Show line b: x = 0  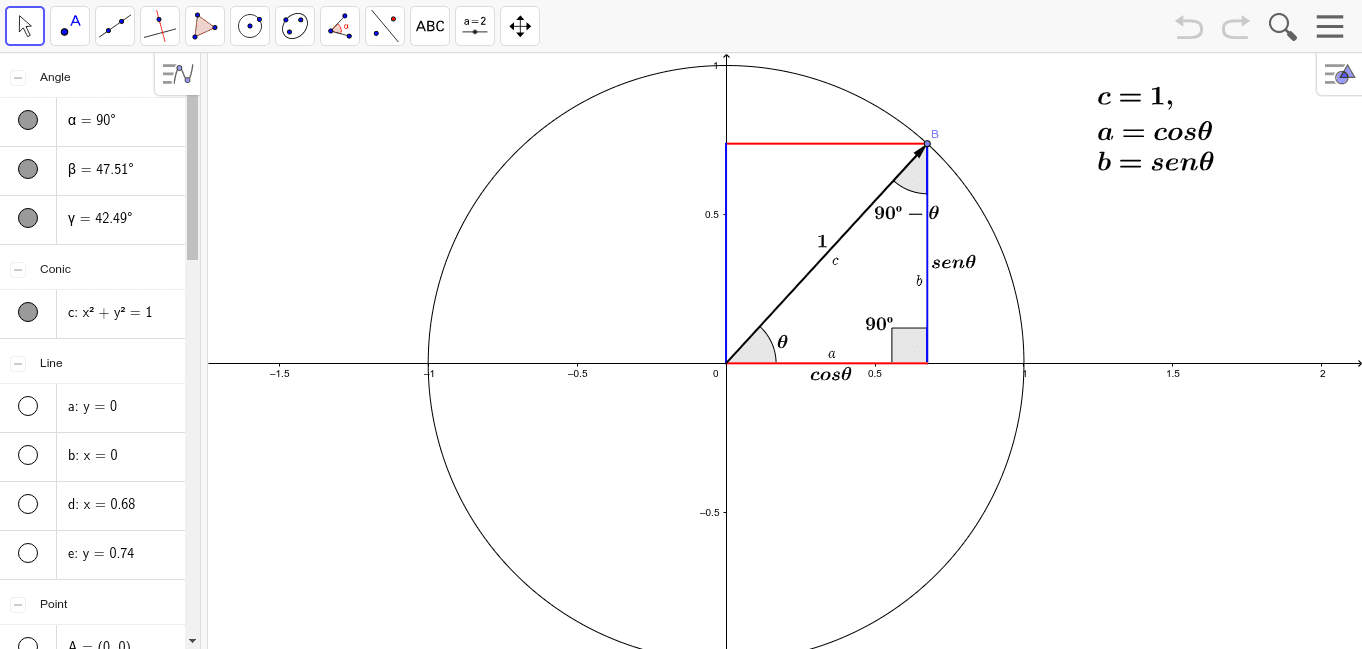coord(28,455)
